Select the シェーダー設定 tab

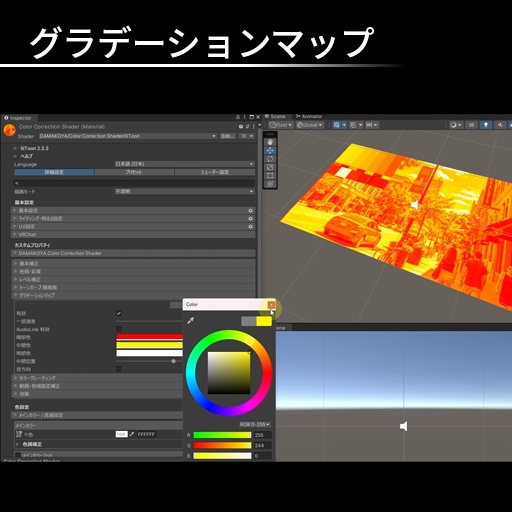215,172
